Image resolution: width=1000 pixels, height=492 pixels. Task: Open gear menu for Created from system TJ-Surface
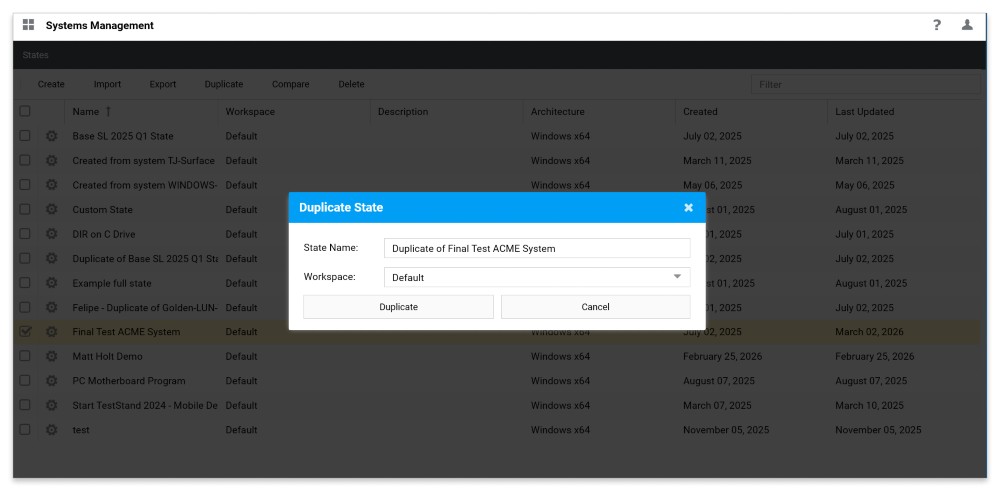coord(52,160)
